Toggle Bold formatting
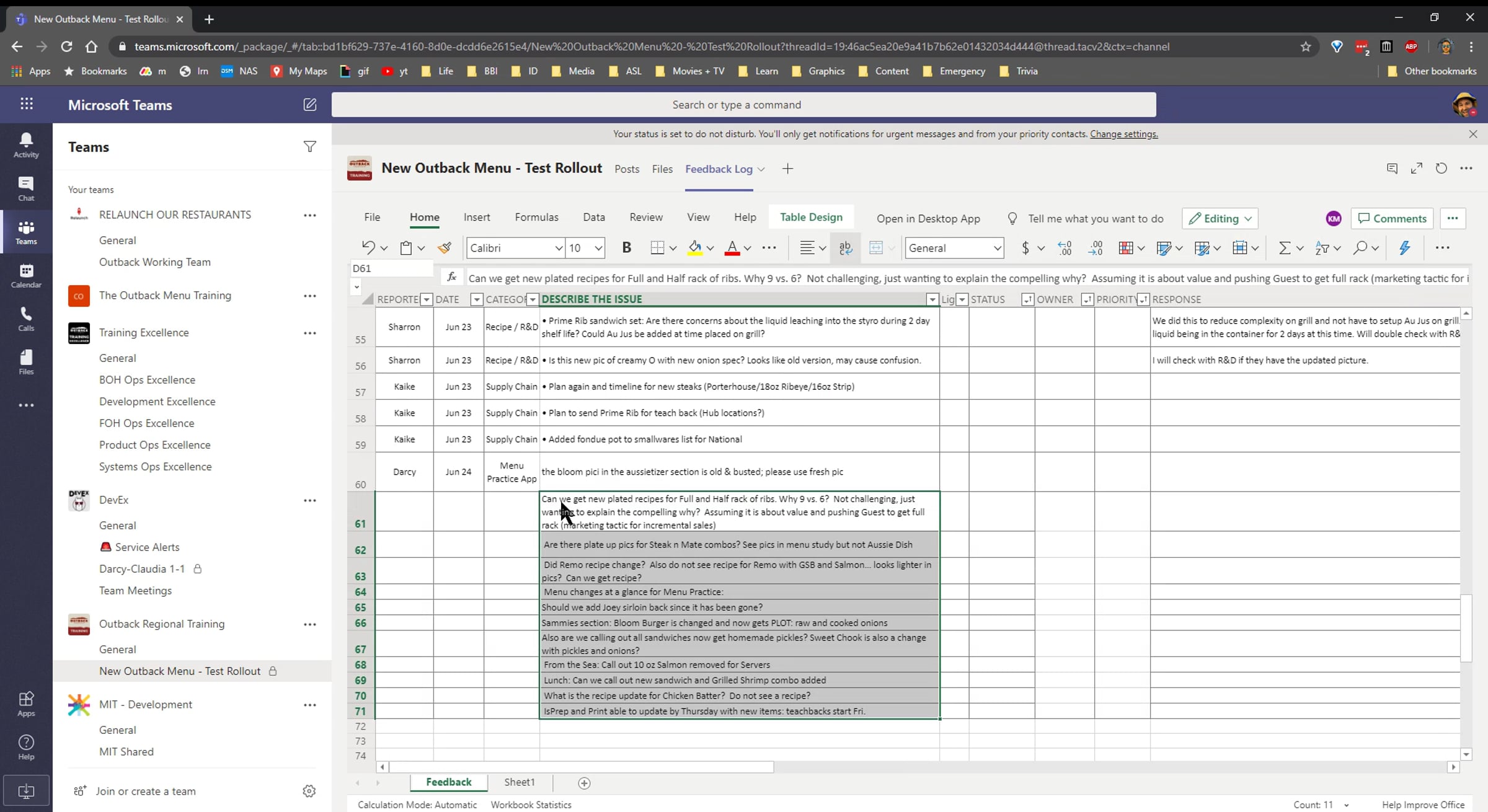1488x812 pixels. tap(627, 248)
